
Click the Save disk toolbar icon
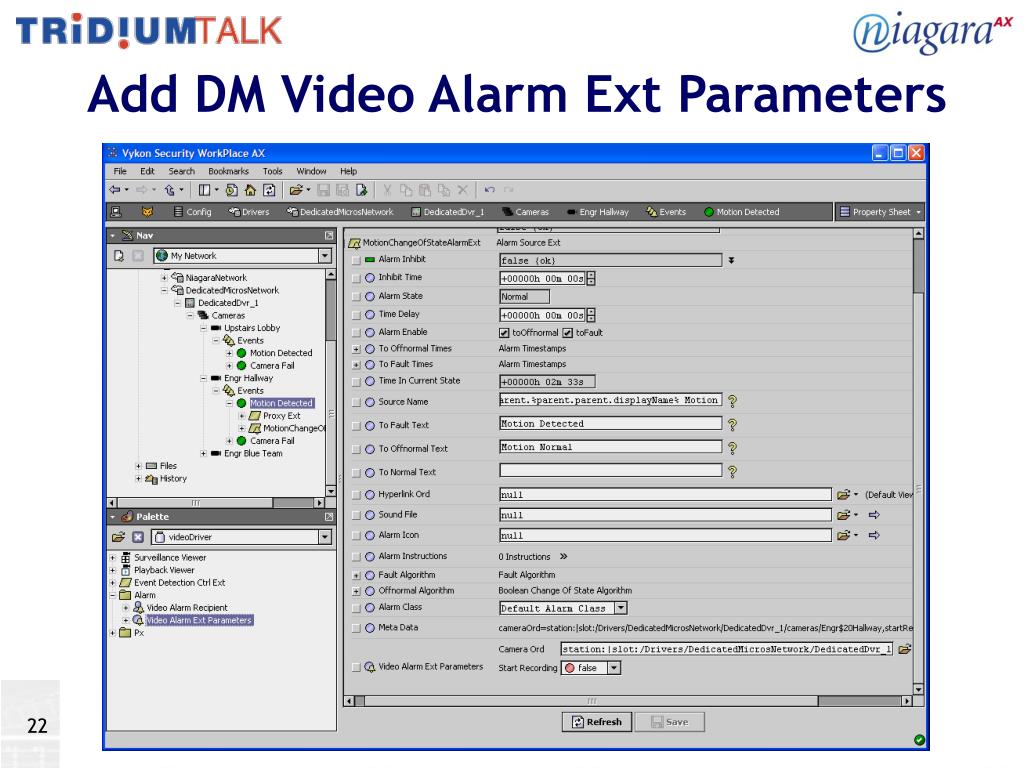coord(323,190)
